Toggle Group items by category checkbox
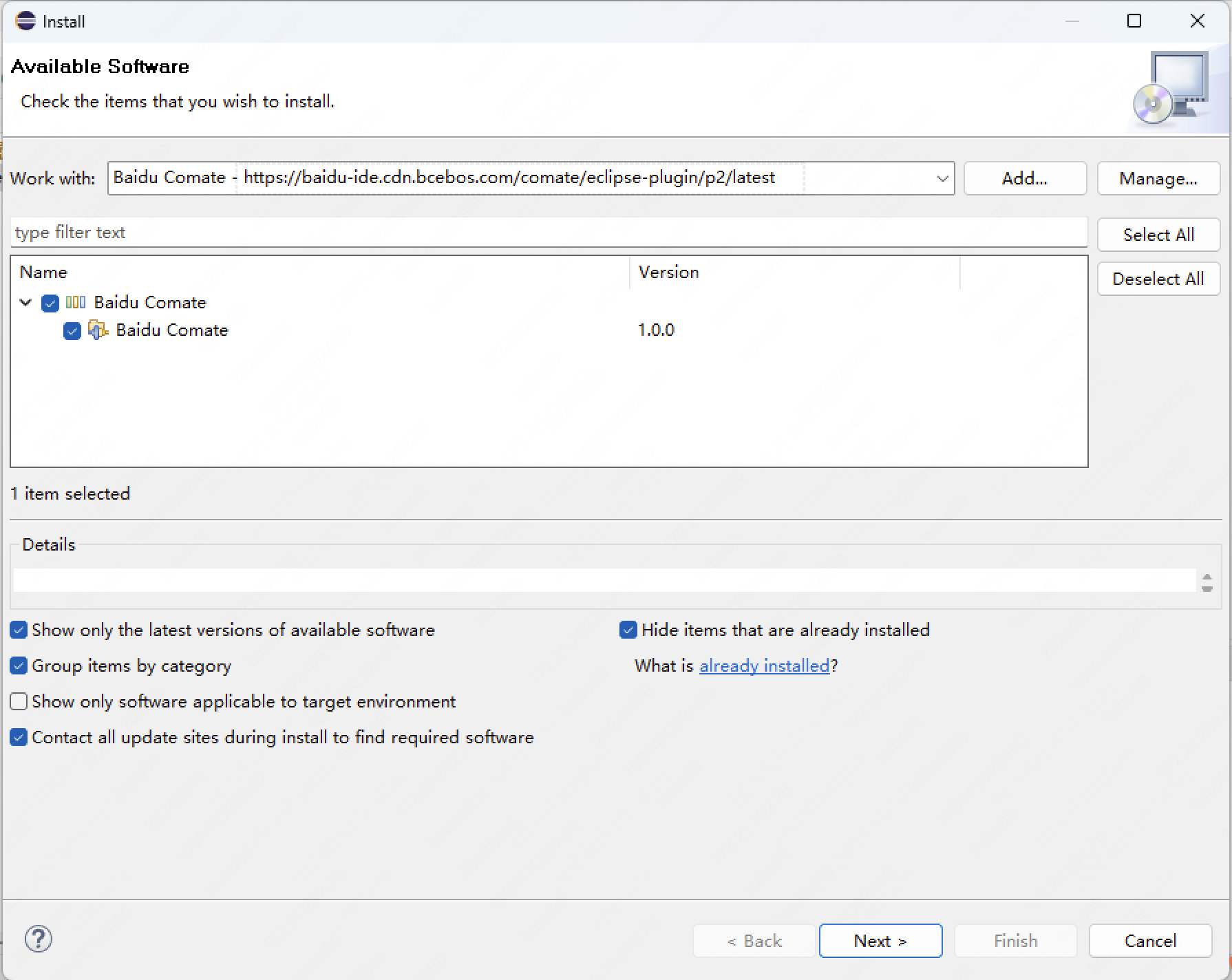The width and height of the screenshot is (1232, 980). tap(19, 665)
